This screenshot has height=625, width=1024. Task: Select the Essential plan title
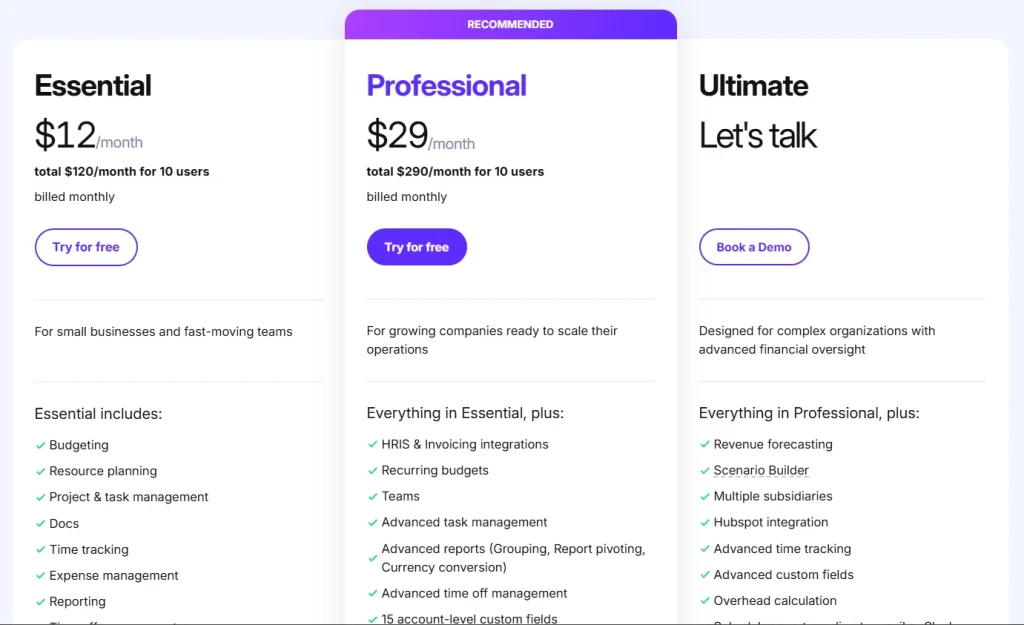tap(93, 86)
